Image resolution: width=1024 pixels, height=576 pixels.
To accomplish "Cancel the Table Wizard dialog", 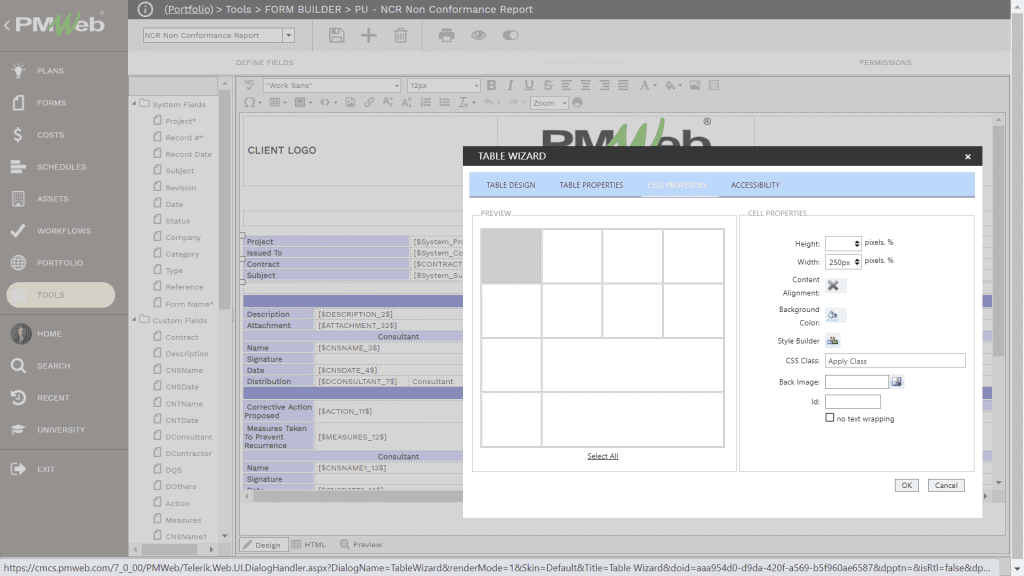I will point(946,485).
